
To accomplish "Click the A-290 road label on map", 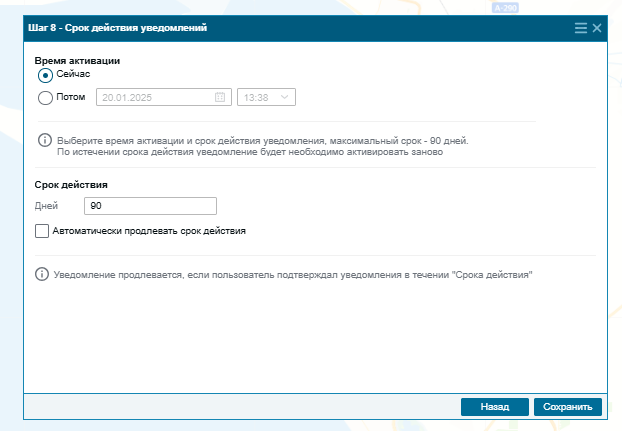I will click(505, 8).
